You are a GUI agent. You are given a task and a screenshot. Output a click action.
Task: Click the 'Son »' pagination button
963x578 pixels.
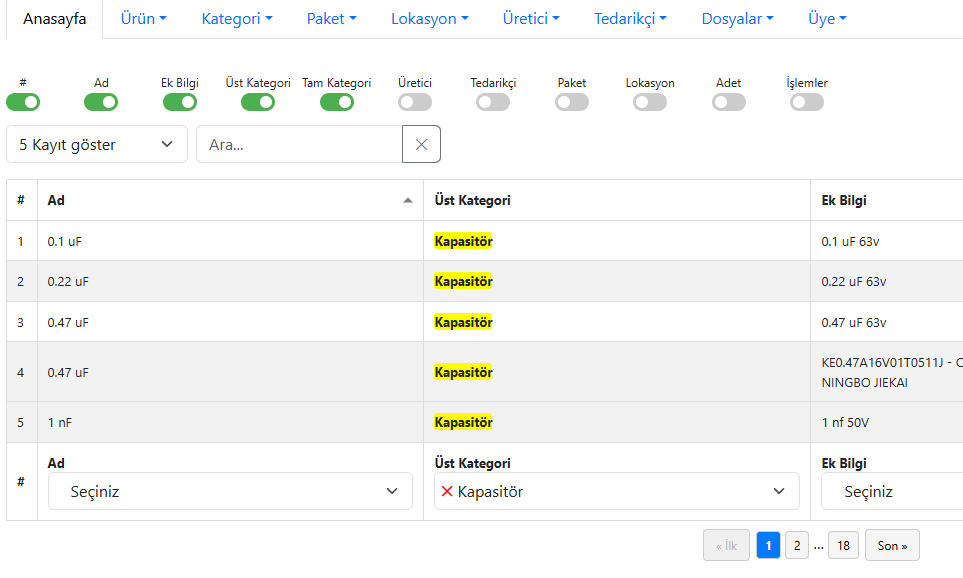point(892,545)
